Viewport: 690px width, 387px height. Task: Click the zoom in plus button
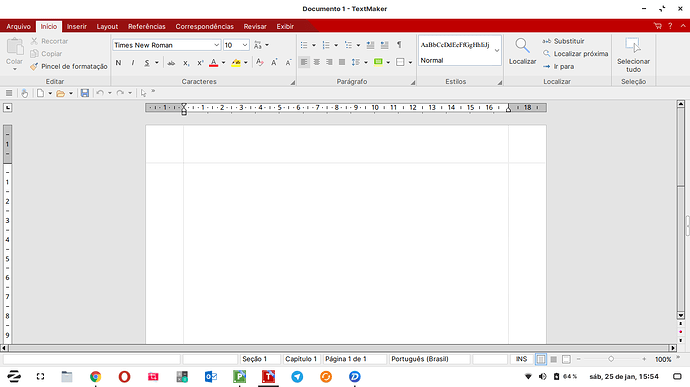644,359
